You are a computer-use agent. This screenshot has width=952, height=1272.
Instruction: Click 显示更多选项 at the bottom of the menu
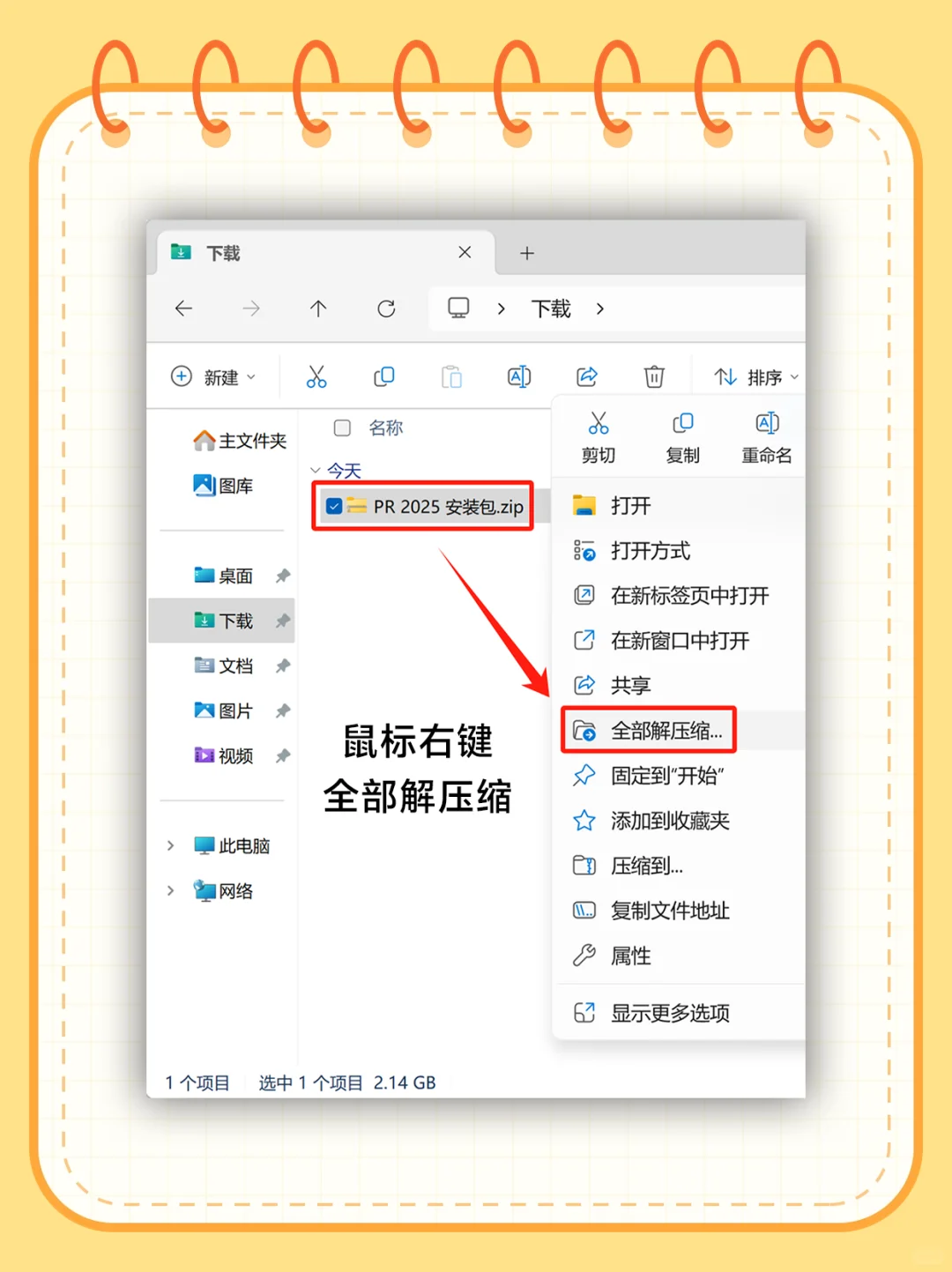(669, 1012)
